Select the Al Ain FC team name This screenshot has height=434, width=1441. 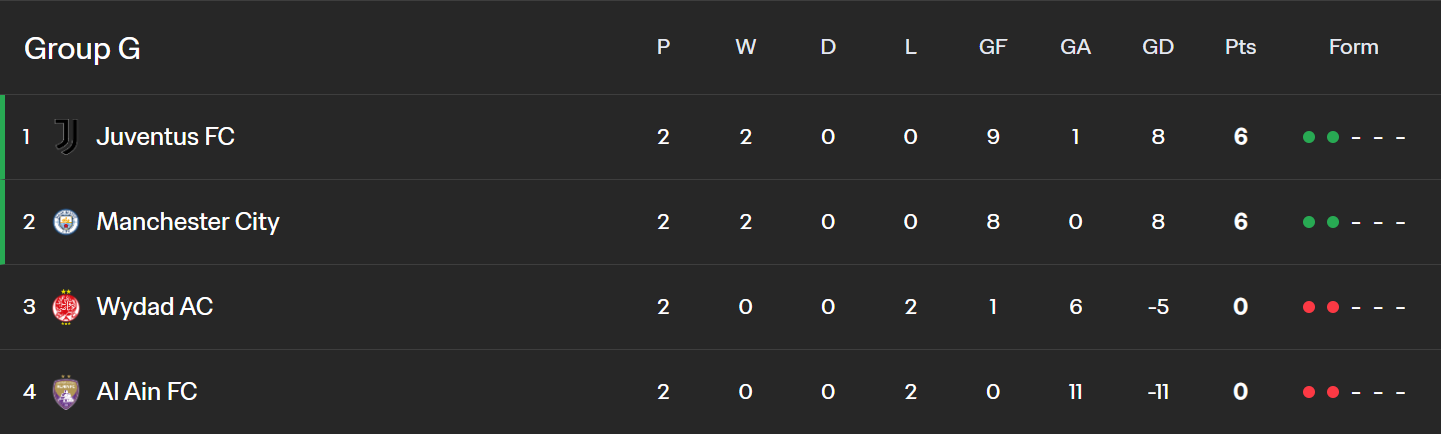[146, 392]
